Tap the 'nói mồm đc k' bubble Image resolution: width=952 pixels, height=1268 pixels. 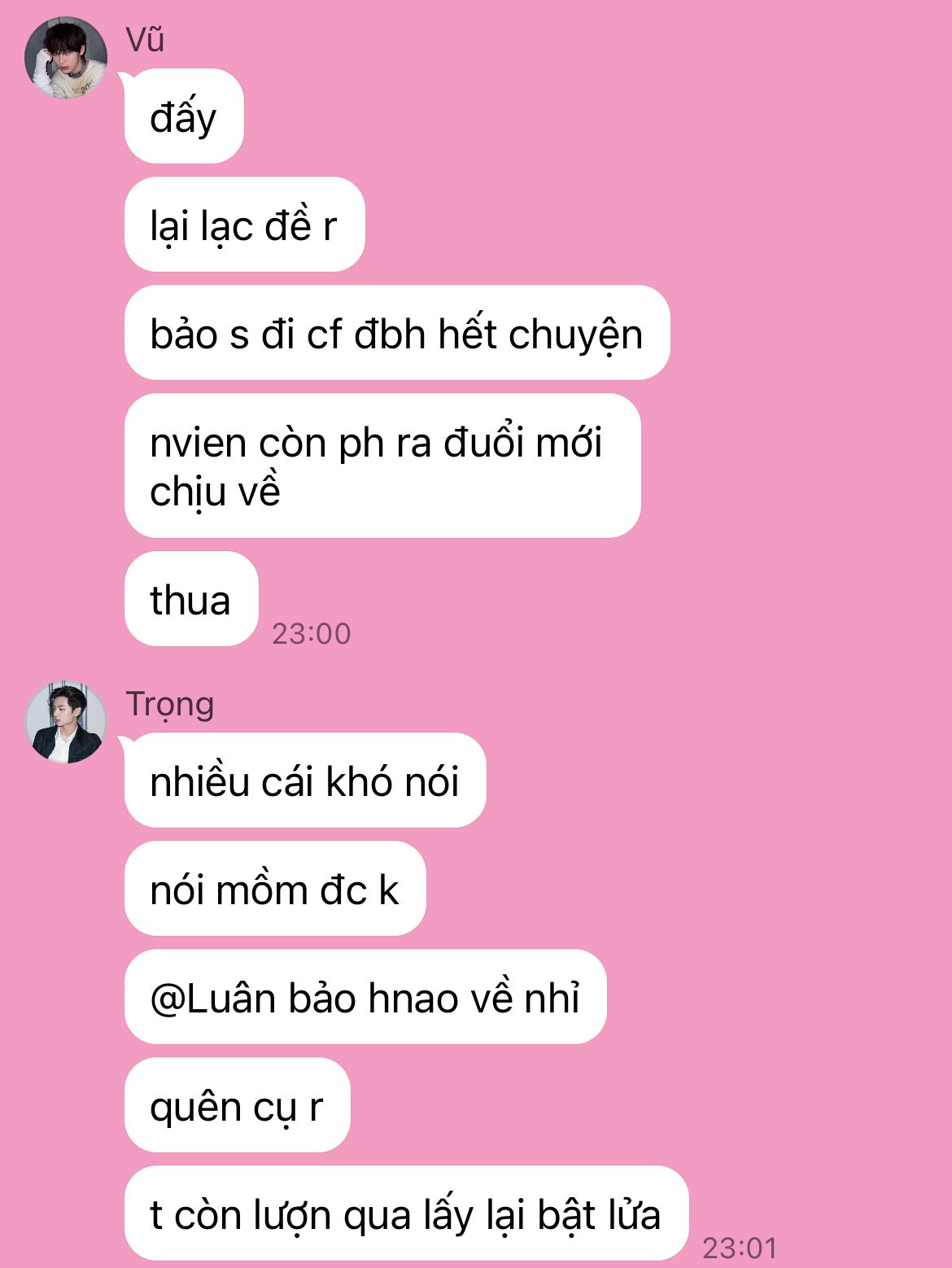[x=275, y=889]
